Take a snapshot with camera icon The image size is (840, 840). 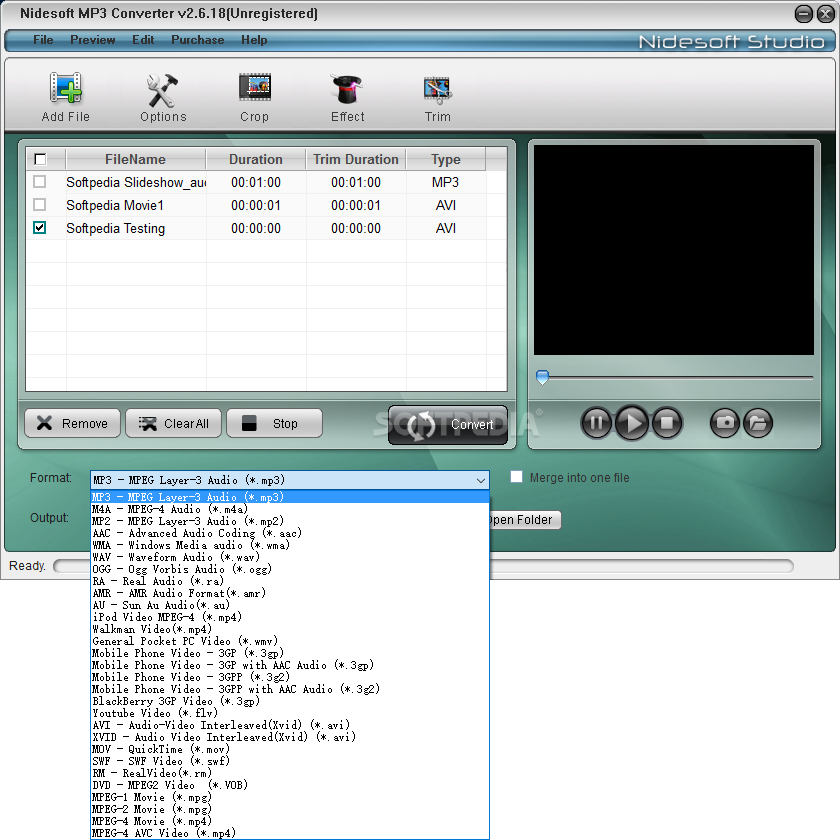point(725,423)
